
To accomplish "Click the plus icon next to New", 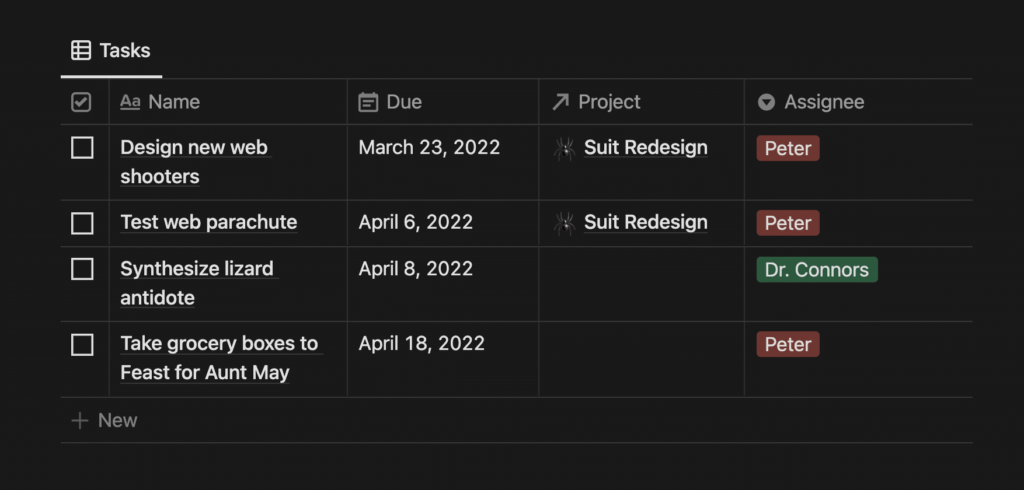I will pos(80,420).
